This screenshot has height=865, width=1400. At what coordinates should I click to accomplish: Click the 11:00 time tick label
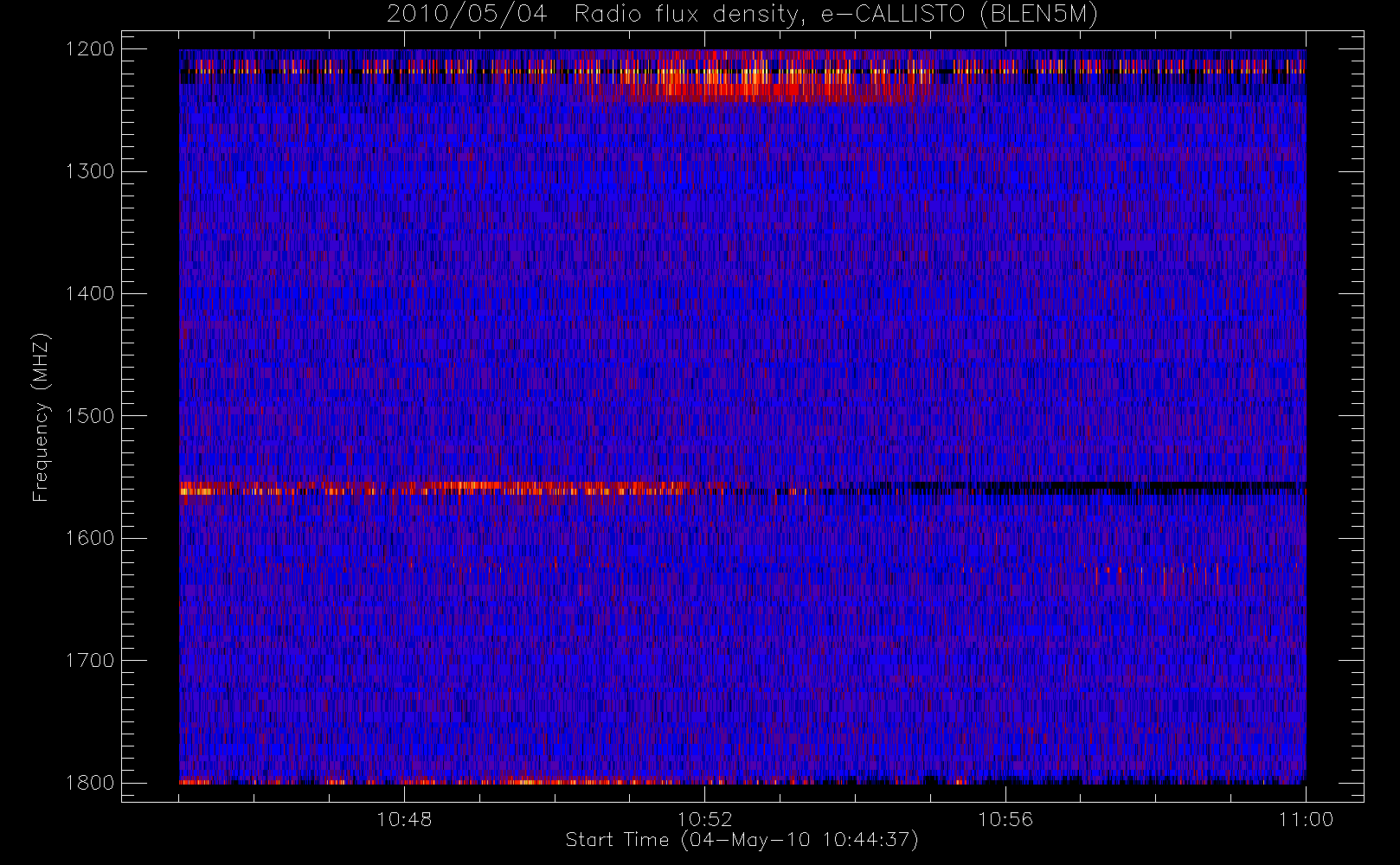(1306, 819)
